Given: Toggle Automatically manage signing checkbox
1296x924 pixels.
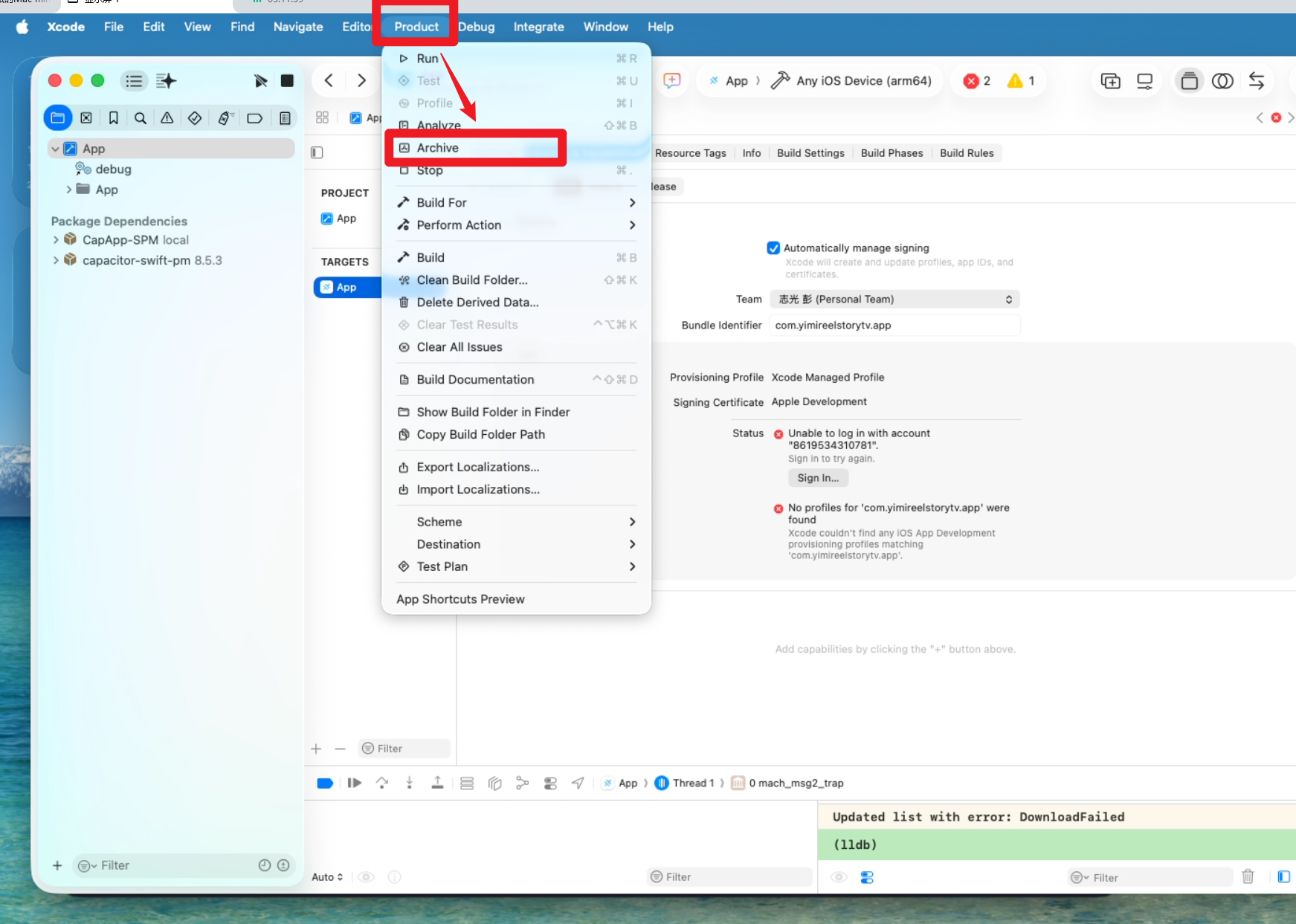Looking at the screenshot, I should coord(773,248).
